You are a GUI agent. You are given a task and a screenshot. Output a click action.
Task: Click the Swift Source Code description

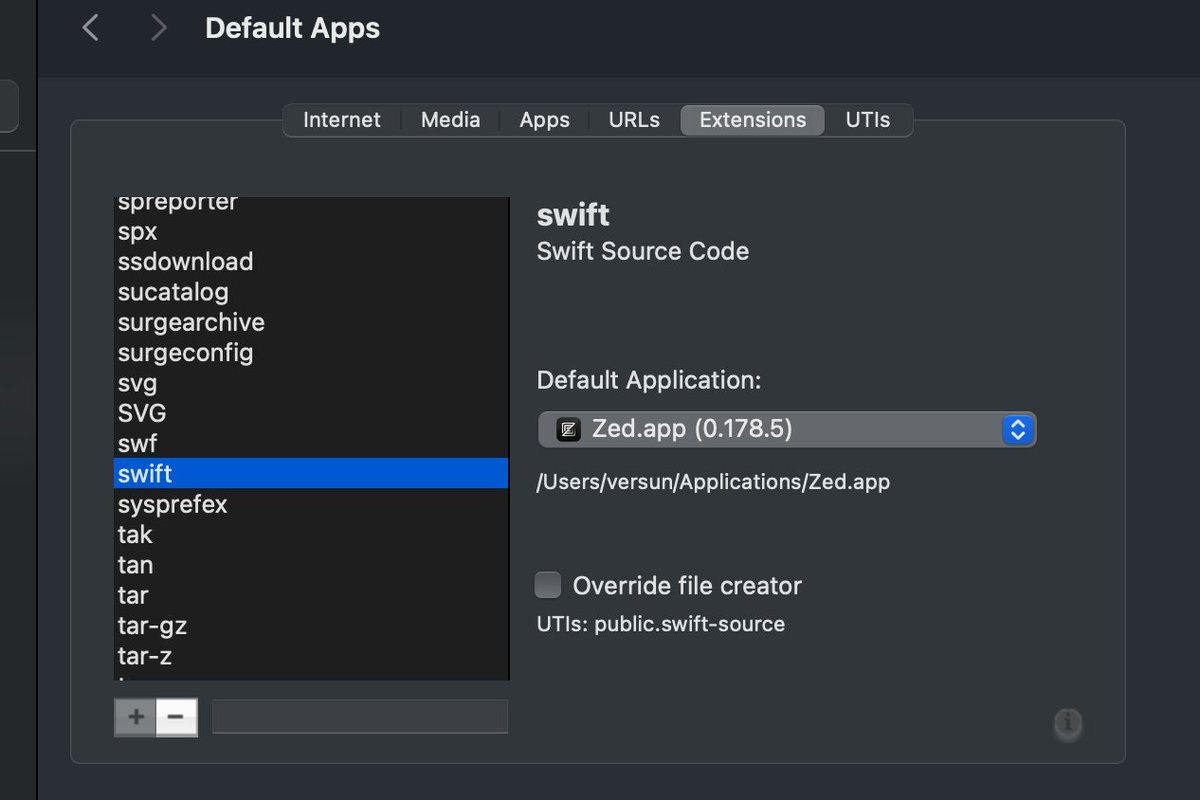(643, 250)
